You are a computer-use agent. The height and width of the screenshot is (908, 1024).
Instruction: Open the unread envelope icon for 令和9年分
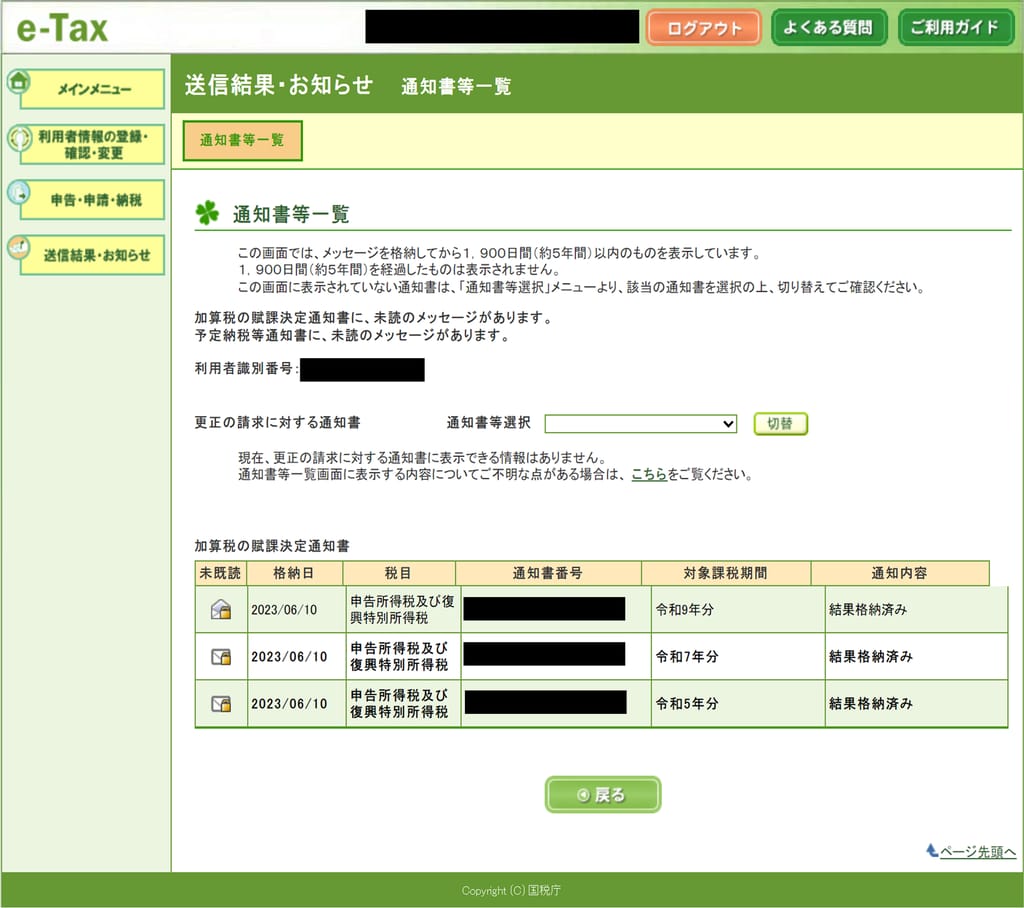pos(221,608)
